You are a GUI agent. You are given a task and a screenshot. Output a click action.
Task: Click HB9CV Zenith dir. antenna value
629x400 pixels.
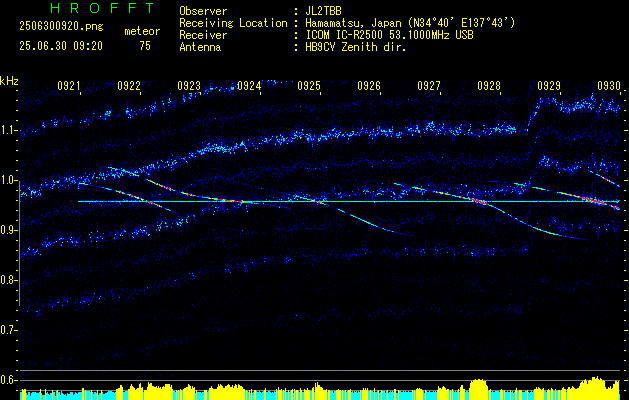pyautogui.click(x=355, y=47)
